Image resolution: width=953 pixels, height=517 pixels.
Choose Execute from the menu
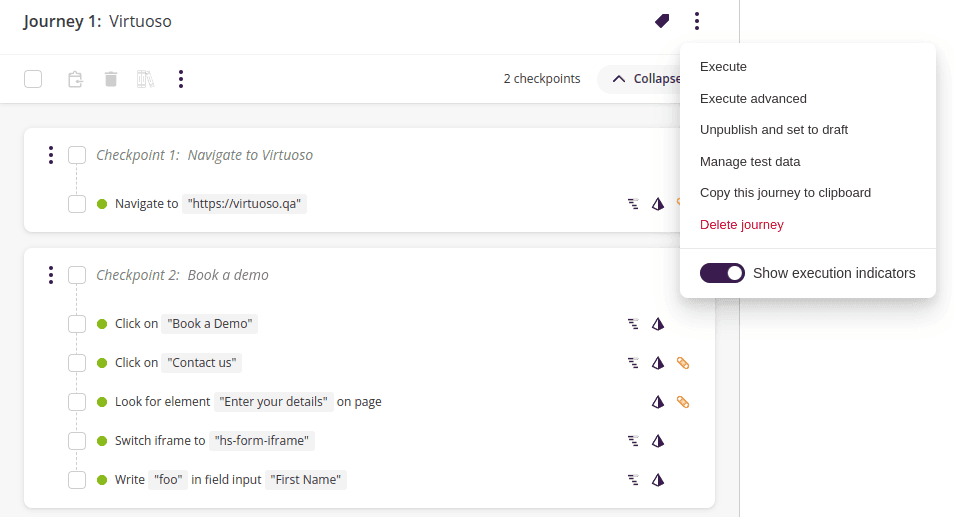[x=723, y=67]
